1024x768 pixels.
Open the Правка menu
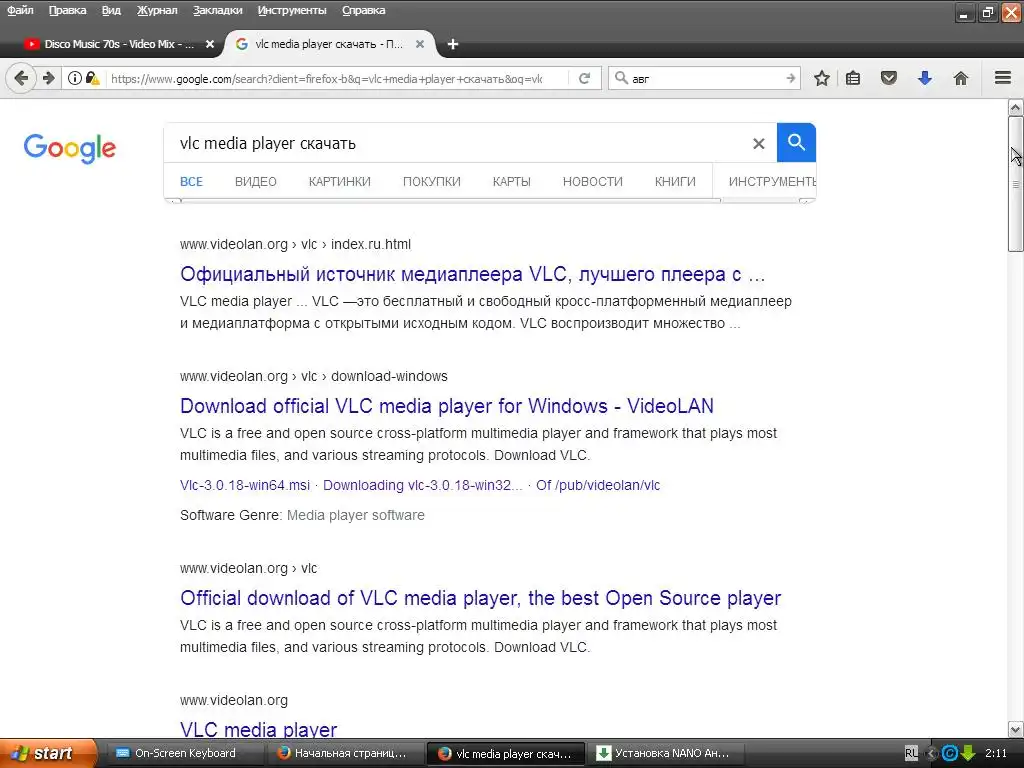pos(67,10)
